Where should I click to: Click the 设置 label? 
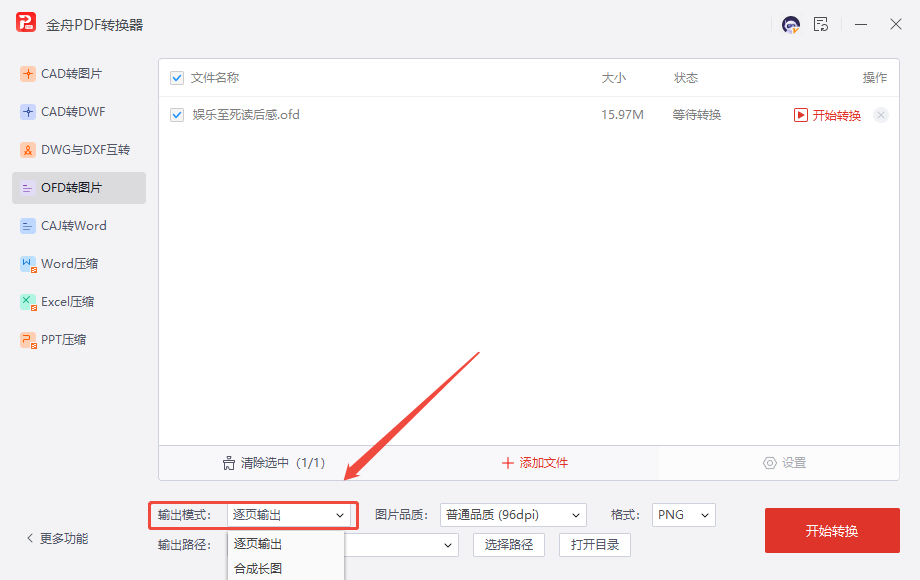click(x=794, y=463)
